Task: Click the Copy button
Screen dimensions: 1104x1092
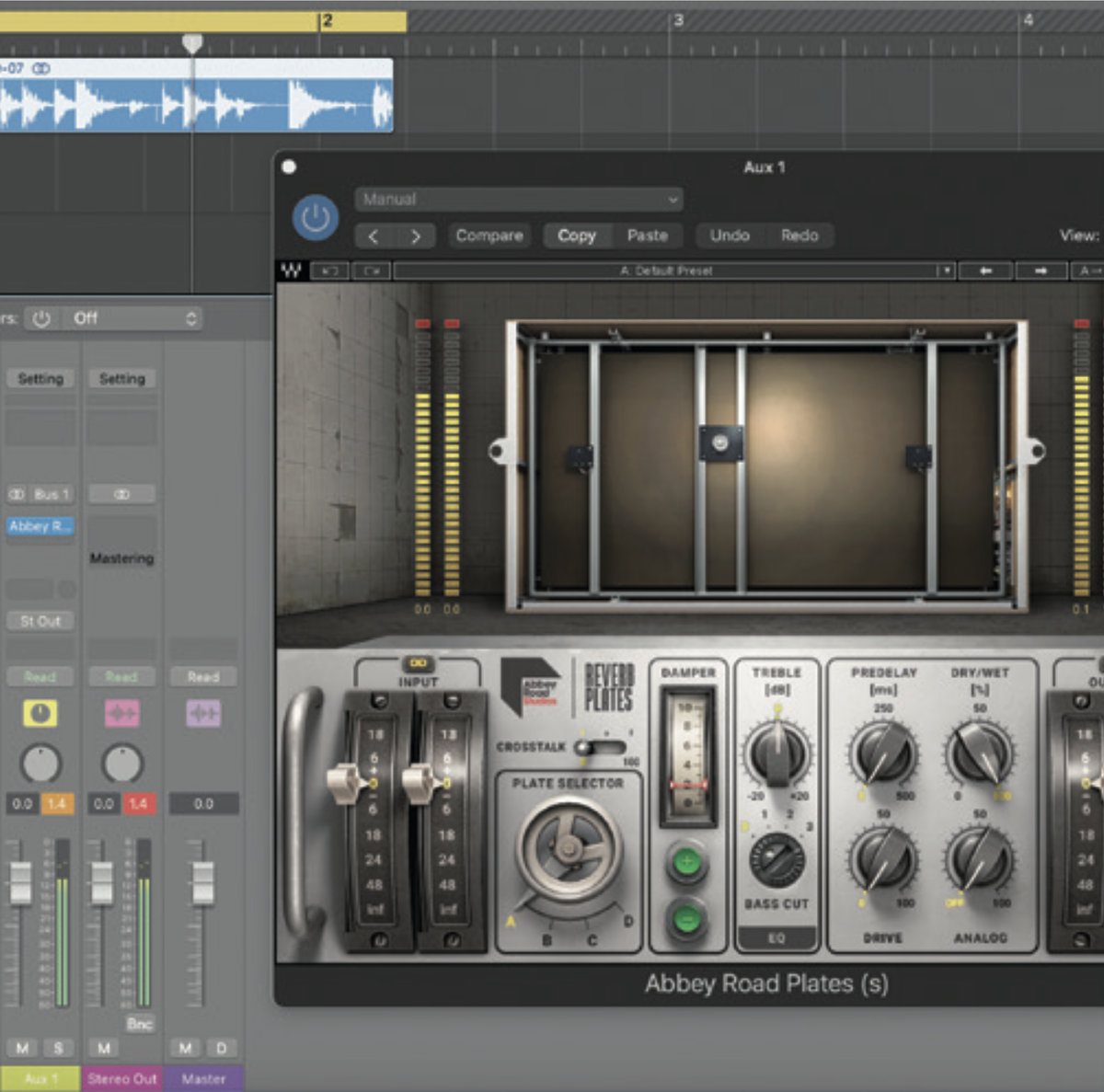Action: click(576, 236)
